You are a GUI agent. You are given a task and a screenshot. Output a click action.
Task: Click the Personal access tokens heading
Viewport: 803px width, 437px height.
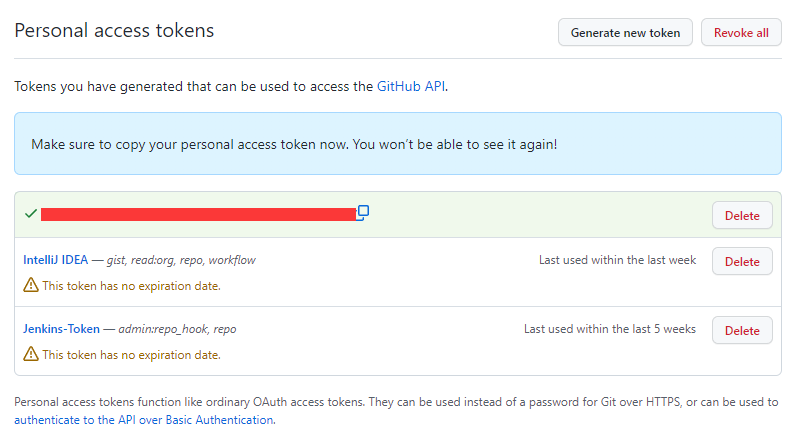(x=114, y=31)
